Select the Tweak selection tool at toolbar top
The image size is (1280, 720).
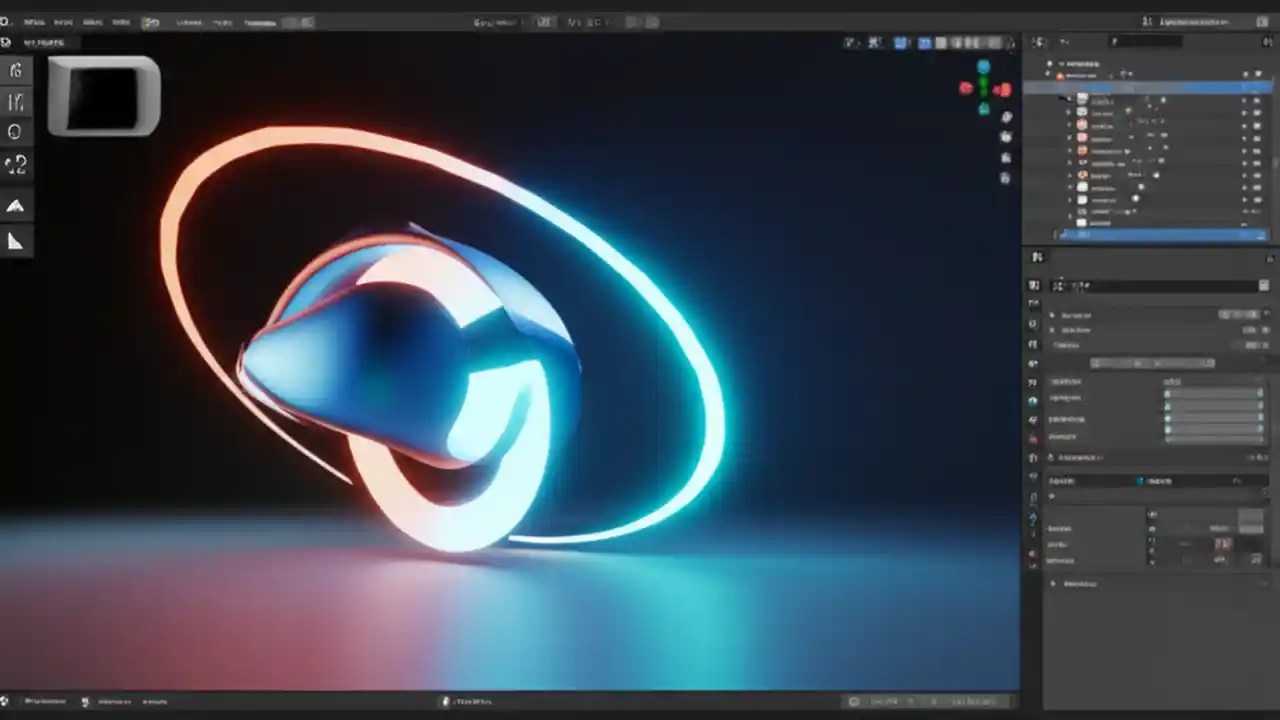click(15, 70)
